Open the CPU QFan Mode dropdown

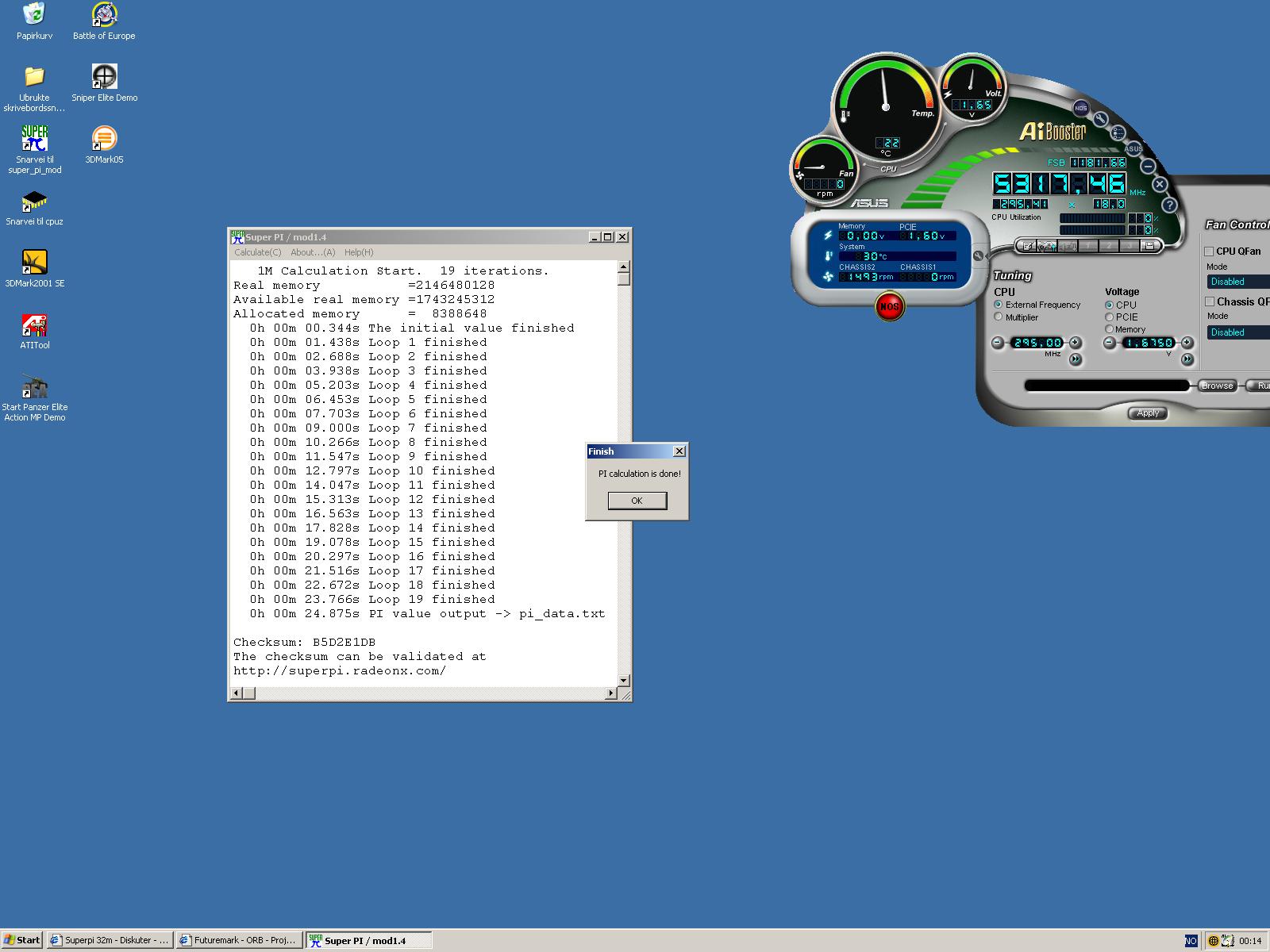click(1238, 282)
